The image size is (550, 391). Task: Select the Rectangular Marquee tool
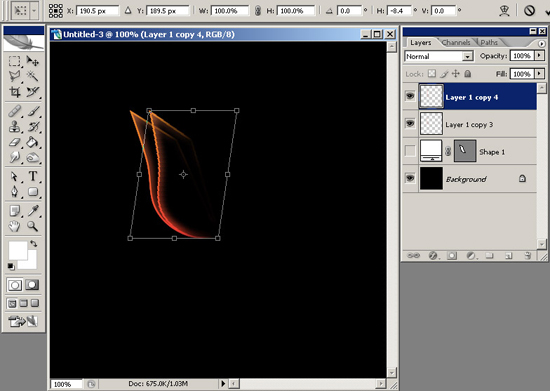coord(14,61)
